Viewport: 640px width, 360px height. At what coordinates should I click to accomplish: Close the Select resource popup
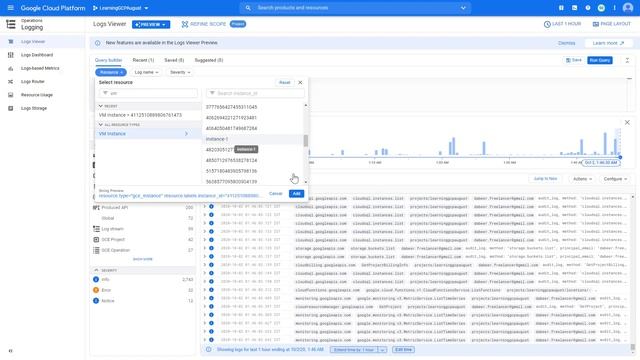(x=300, y=82)
